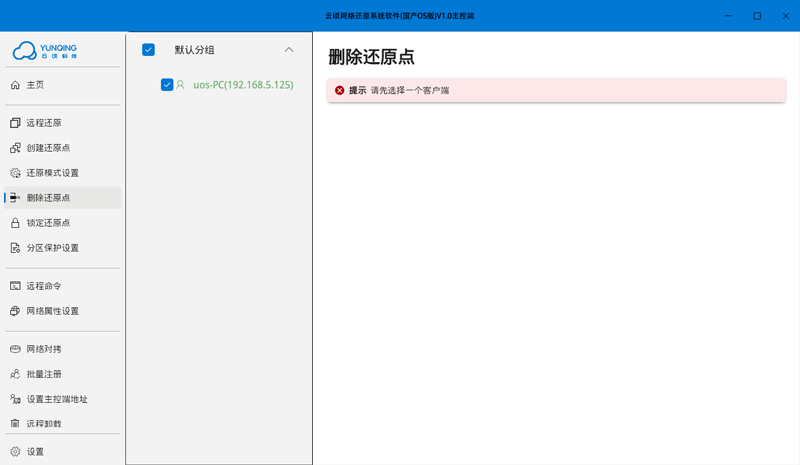Toggle the 默认分组 group checkbox
Screen dimensions: 800x465
tap(148, 50)
